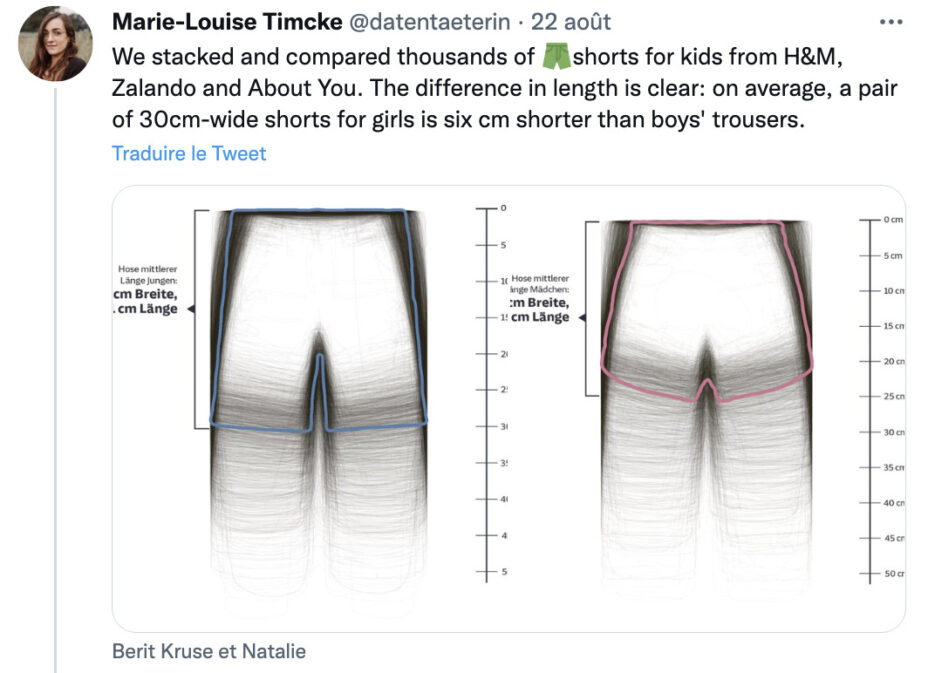Open the @datentaeterin handle link
Viewport: 928px width, 673px height.
pyautogui.click(x=429, y=22)
